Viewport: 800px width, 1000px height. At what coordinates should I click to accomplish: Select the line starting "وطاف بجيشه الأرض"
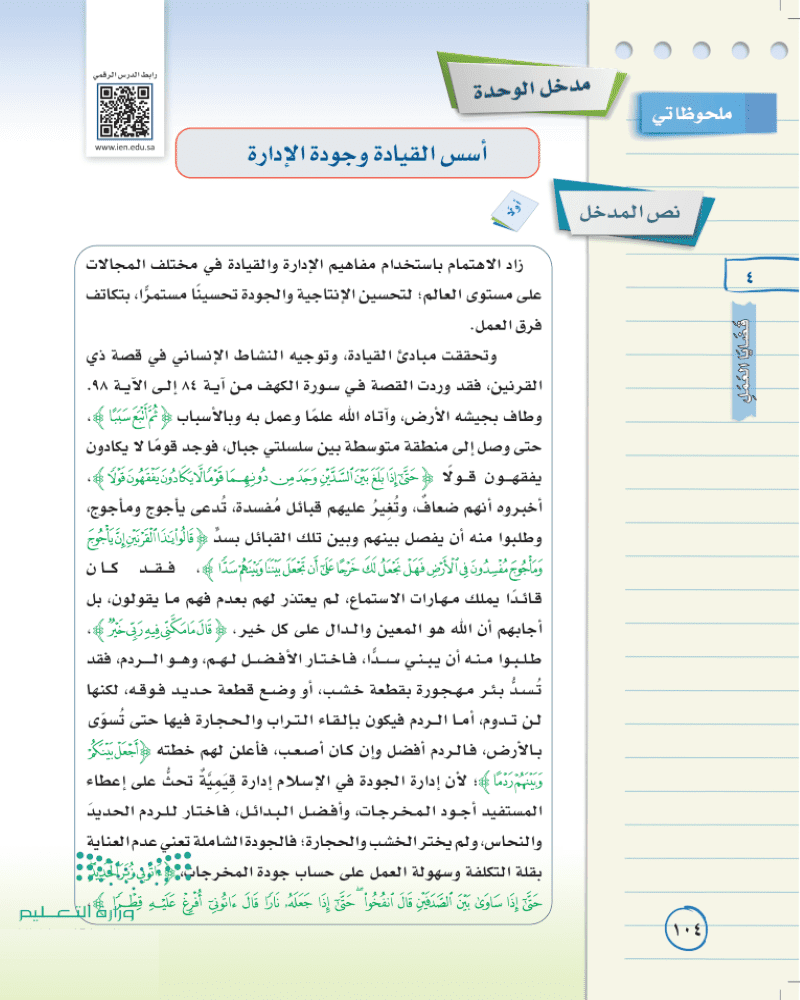[x=314, y=417]
